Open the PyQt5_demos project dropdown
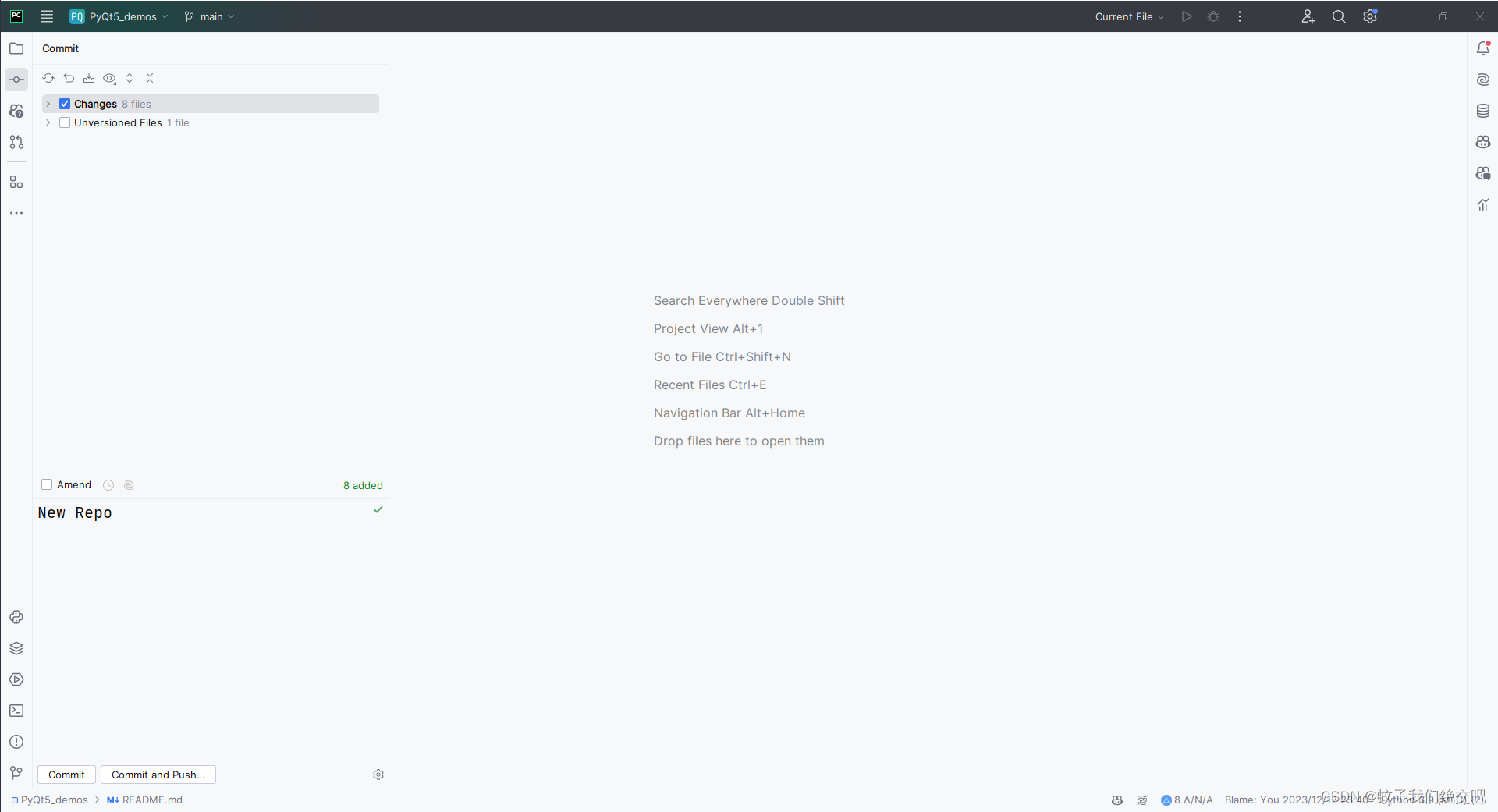 (x=119, y=16)
